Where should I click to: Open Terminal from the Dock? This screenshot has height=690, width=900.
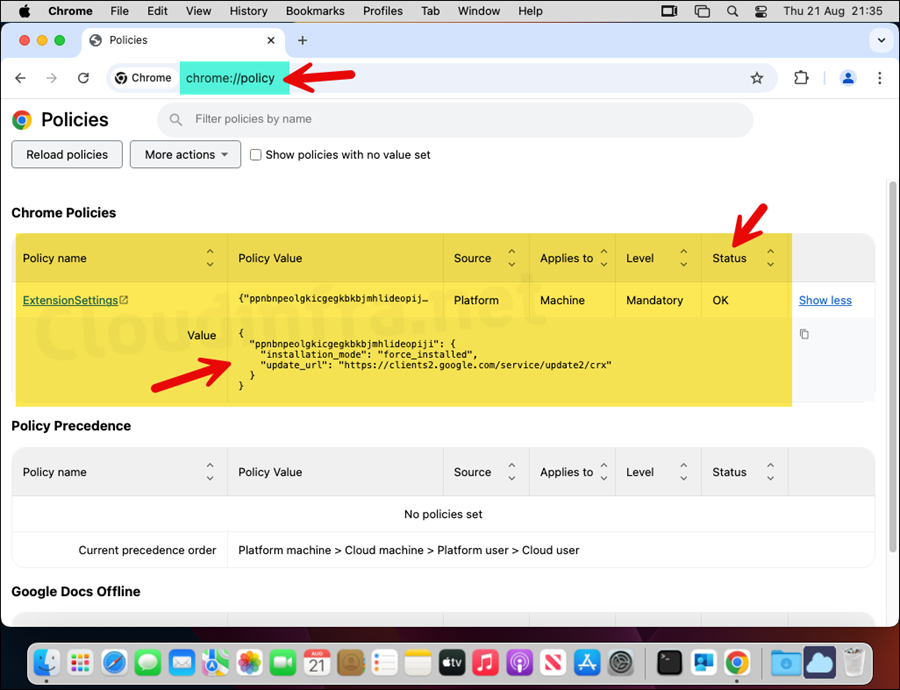(x=669, y=662)
